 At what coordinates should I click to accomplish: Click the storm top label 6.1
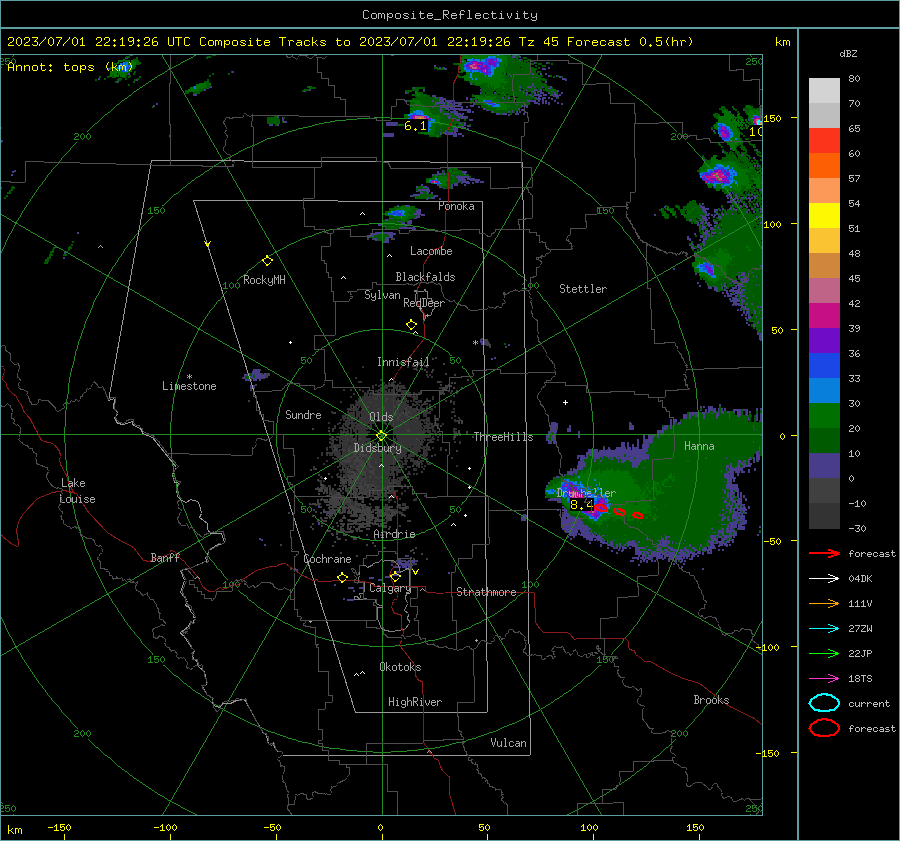tap(416, 126)
